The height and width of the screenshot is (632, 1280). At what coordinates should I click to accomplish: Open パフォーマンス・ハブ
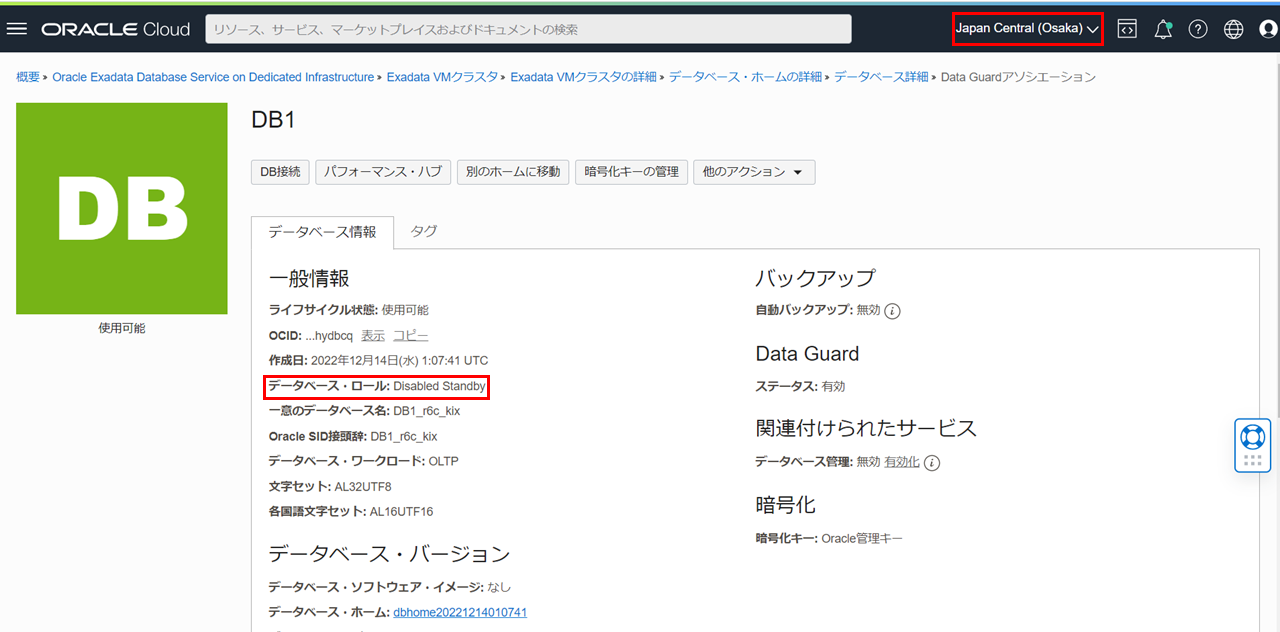pos(383,172)
